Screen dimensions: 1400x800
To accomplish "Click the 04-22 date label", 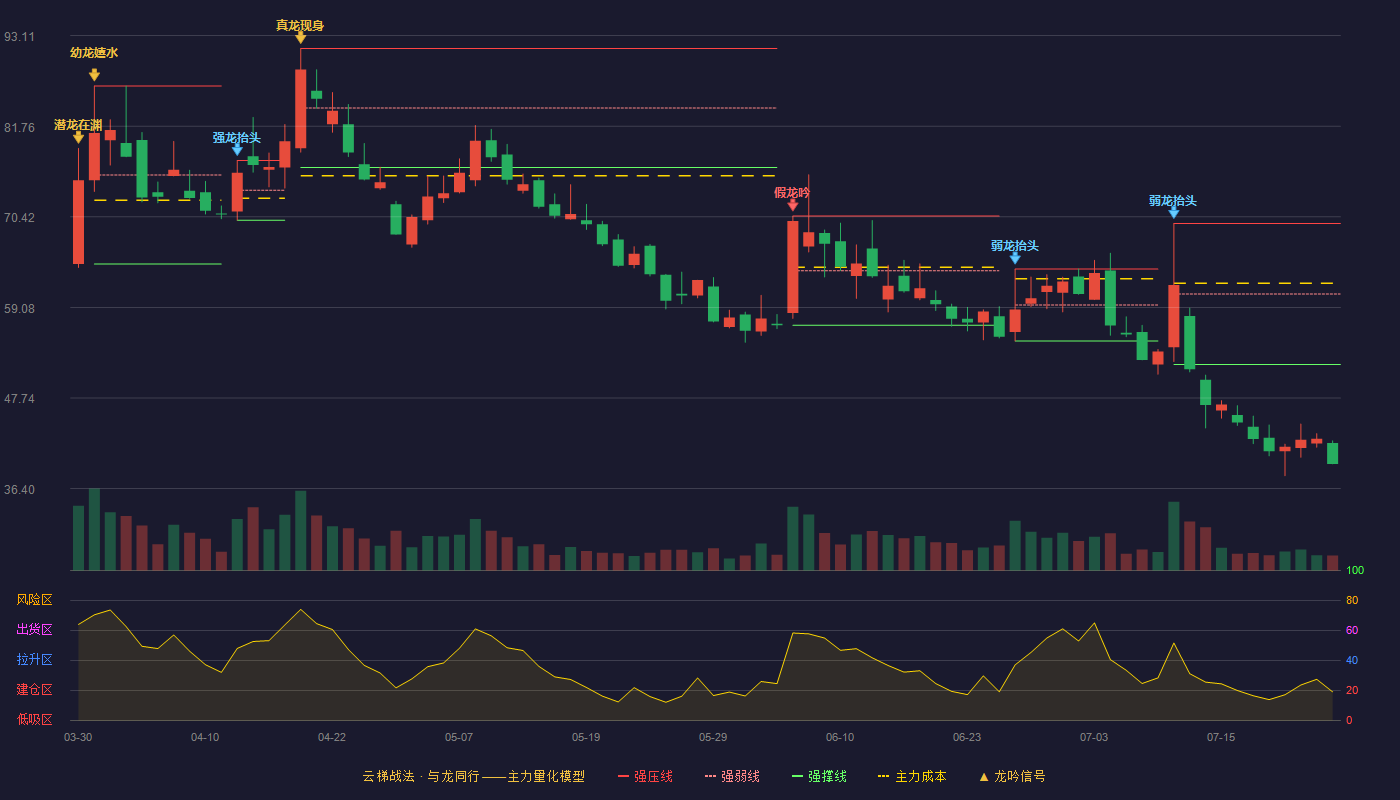I will click(x=332, y=737).
